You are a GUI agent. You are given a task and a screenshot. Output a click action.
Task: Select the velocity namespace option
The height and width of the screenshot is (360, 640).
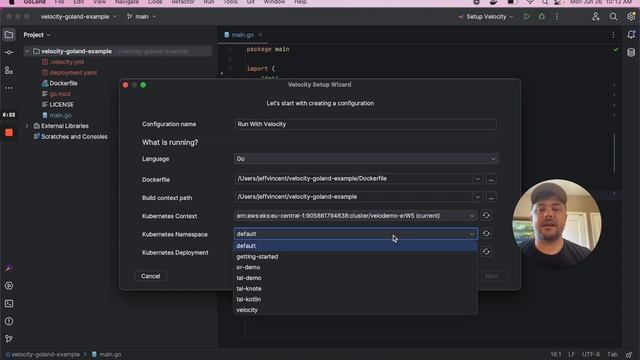tap(355, 309)
